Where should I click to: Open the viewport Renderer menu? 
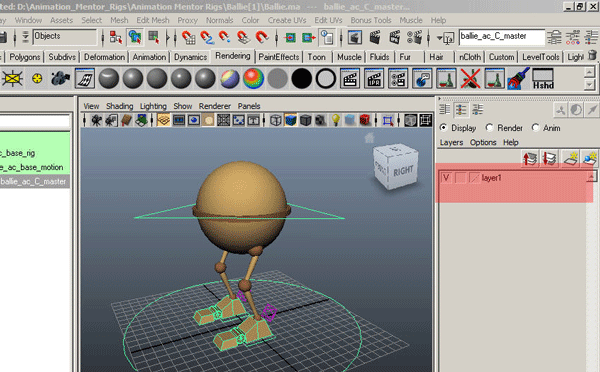(x=215, y=106)
